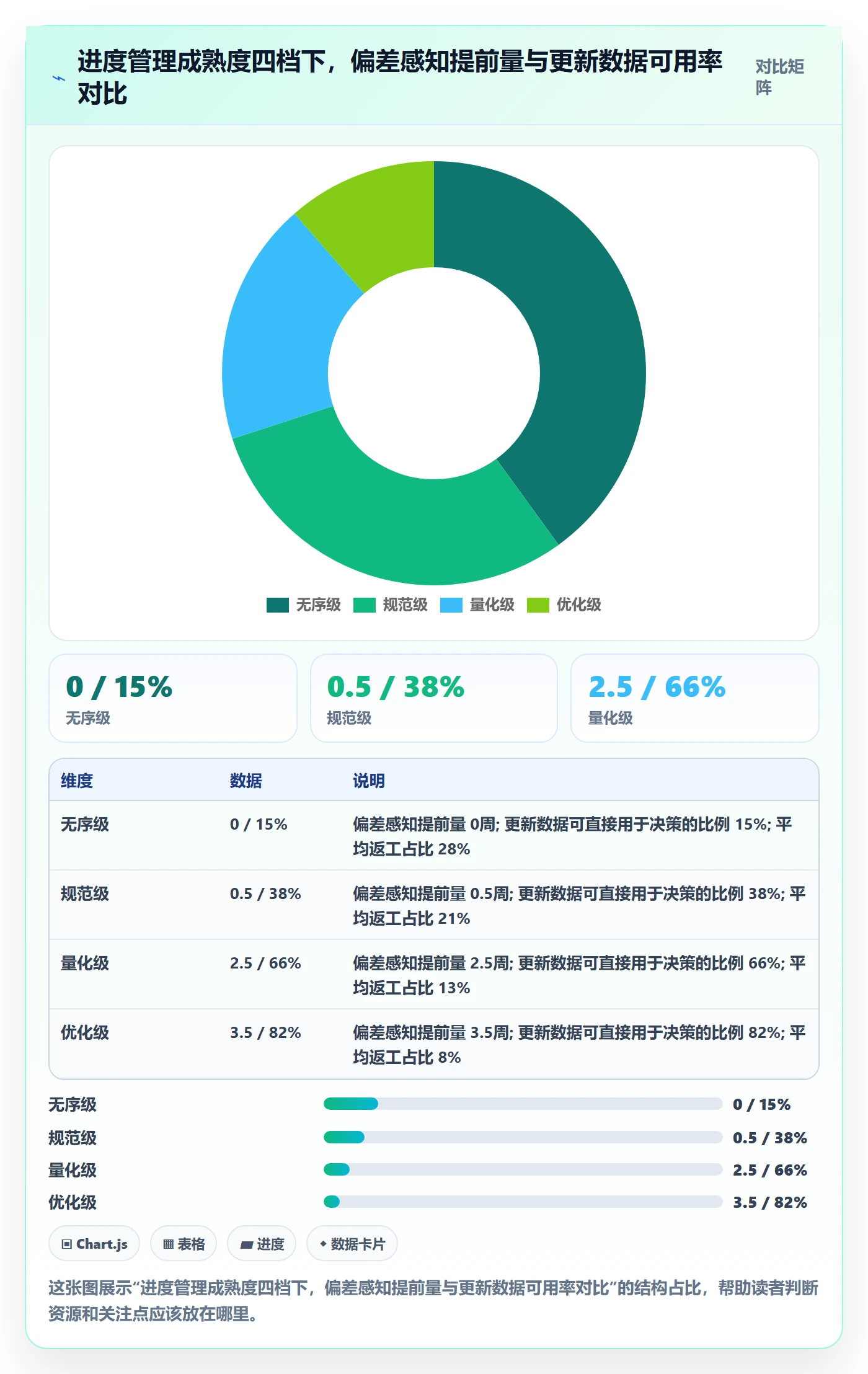
Task: Click the 无序级 description mentioning 平均返工占比 28%
Action: [573, 836]
